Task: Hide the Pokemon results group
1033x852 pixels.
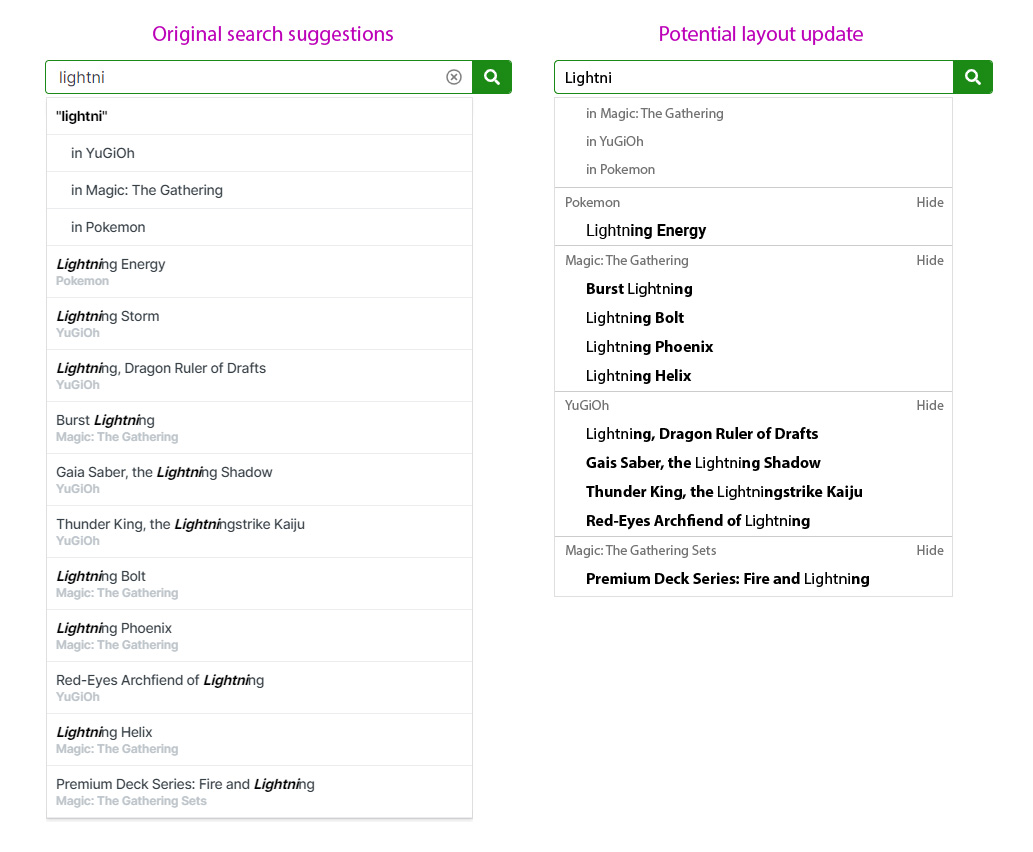Action: click(x=930, y=202)
